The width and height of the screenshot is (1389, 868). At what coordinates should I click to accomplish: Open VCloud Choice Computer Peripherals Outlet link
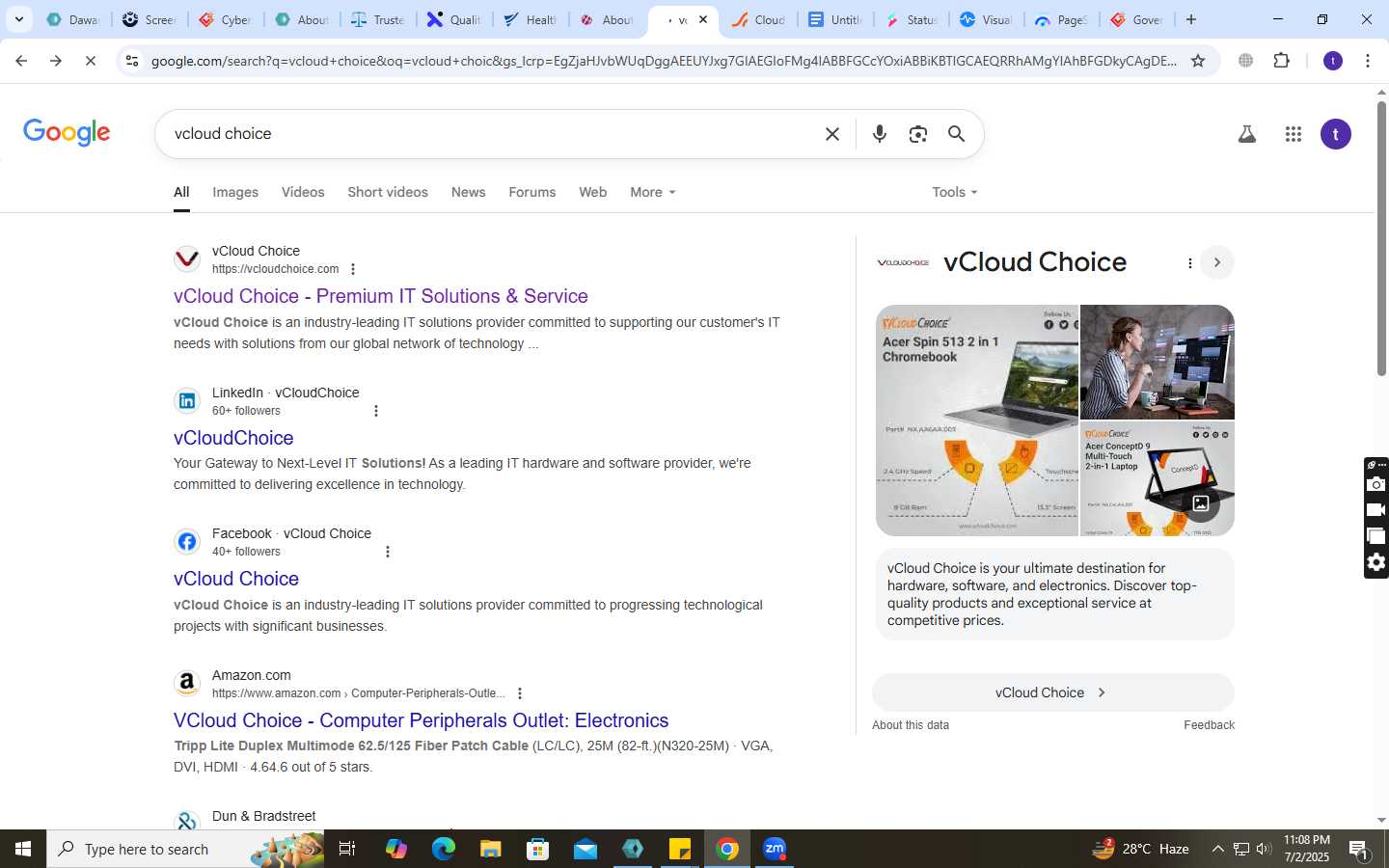coord(422,720)
